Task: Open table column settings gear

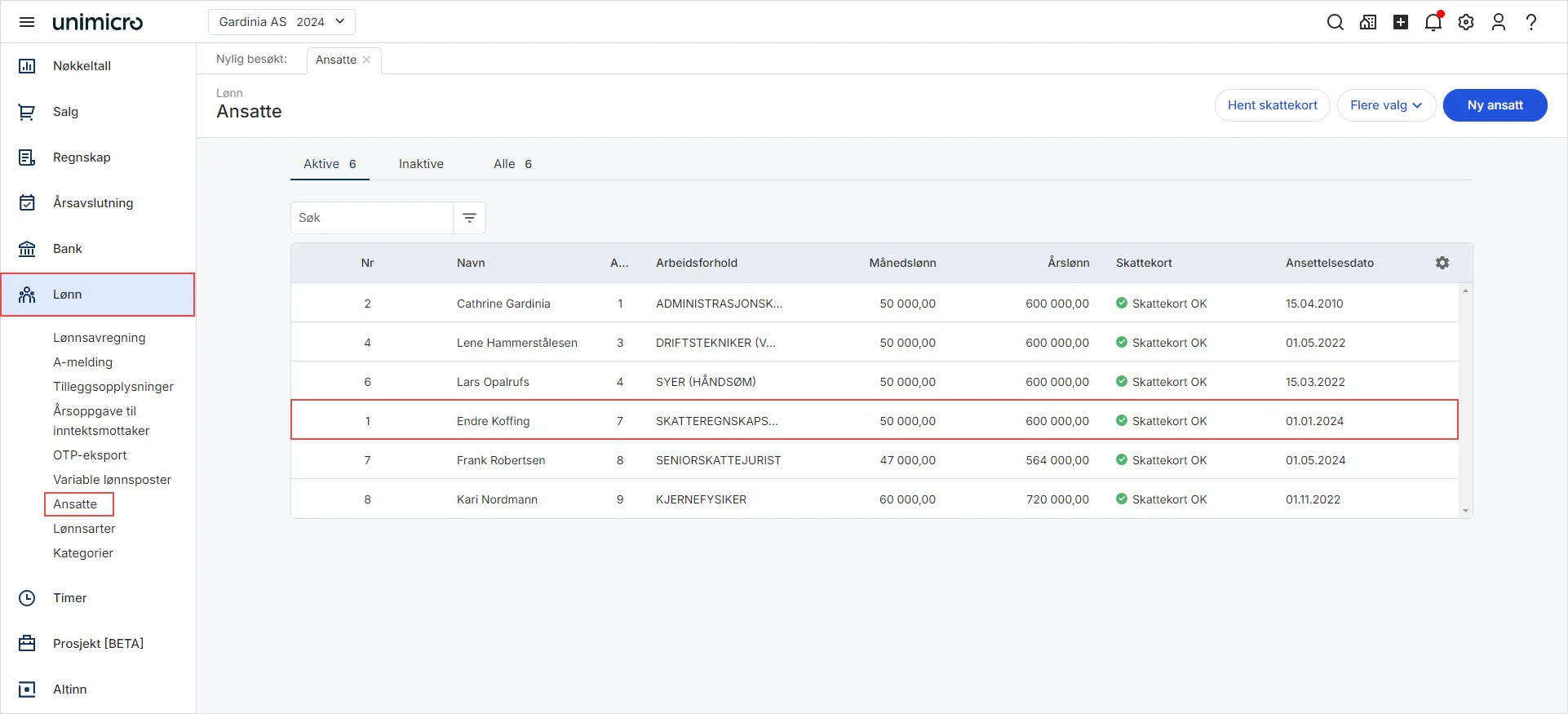Action: (x=1442, y=263)
